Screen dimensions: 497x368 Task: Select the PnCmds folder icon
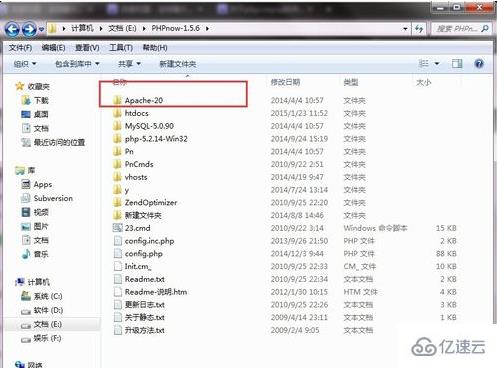117,164
